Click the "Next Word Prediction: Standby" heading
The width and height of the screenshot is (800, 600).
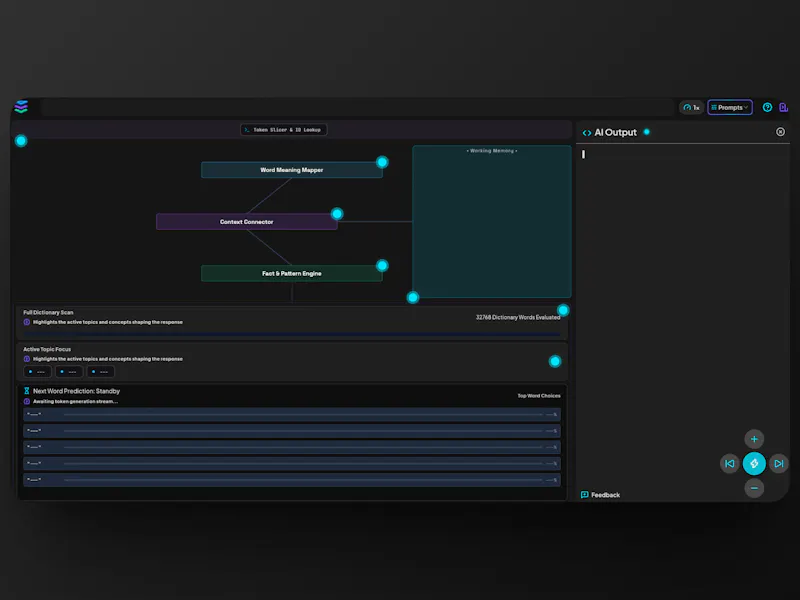[77, 391]
